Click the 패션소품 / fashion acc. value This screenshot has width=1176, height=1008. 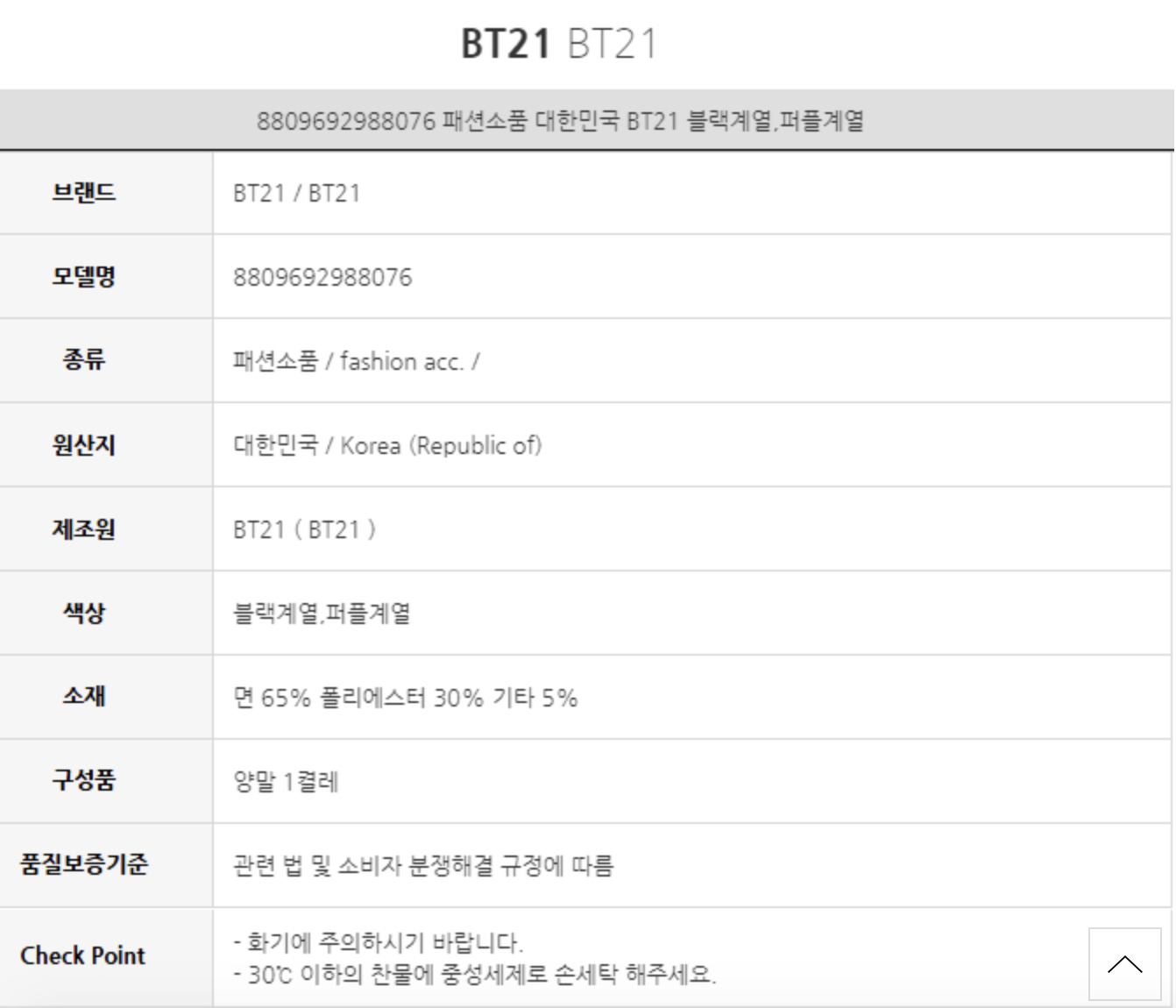click(x=356, y=361)
